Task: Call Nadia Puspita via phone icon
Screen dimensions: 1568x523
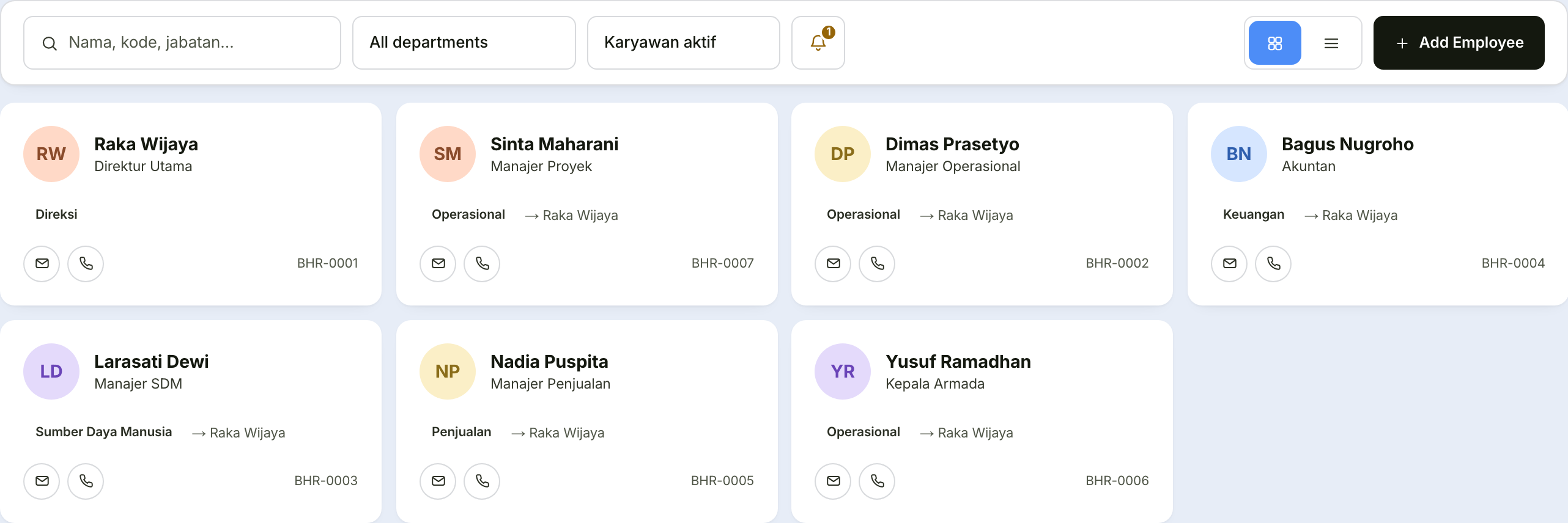Action: click(482, 481)
